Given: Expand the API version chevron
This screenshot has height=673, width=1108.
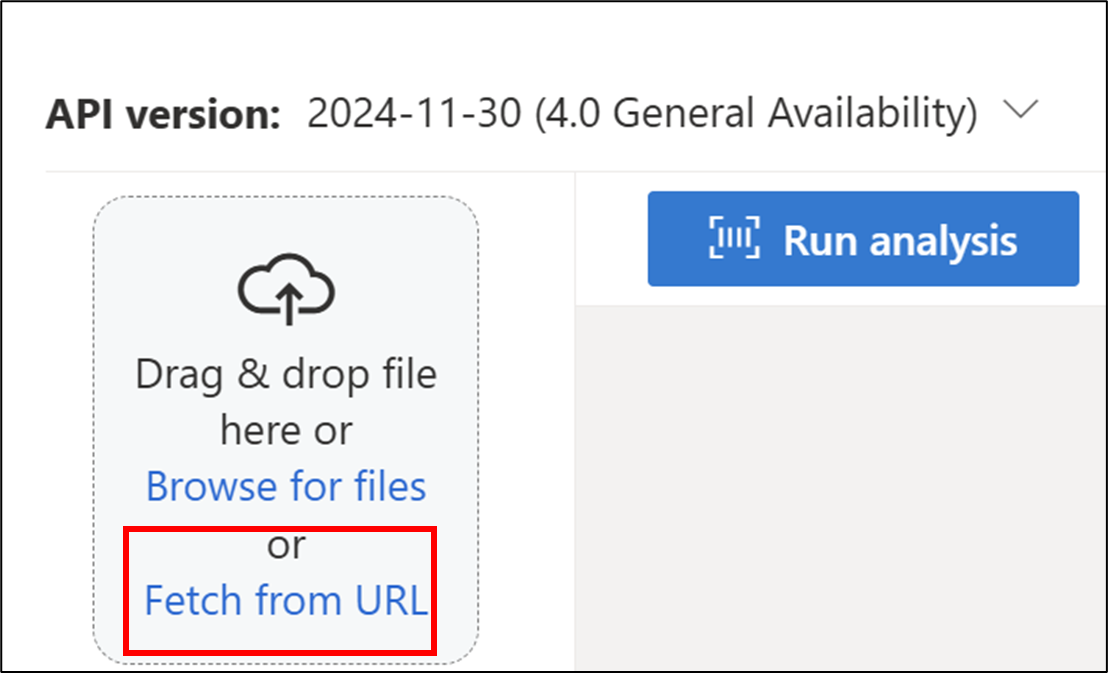Looking at the screenshot, I should point(1021,110).
